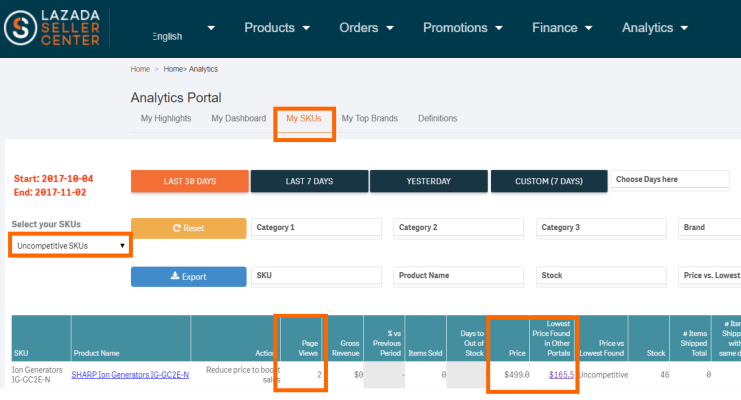Open SHARP Ion Generators IG-GC2E-N product link

[130, 374]
